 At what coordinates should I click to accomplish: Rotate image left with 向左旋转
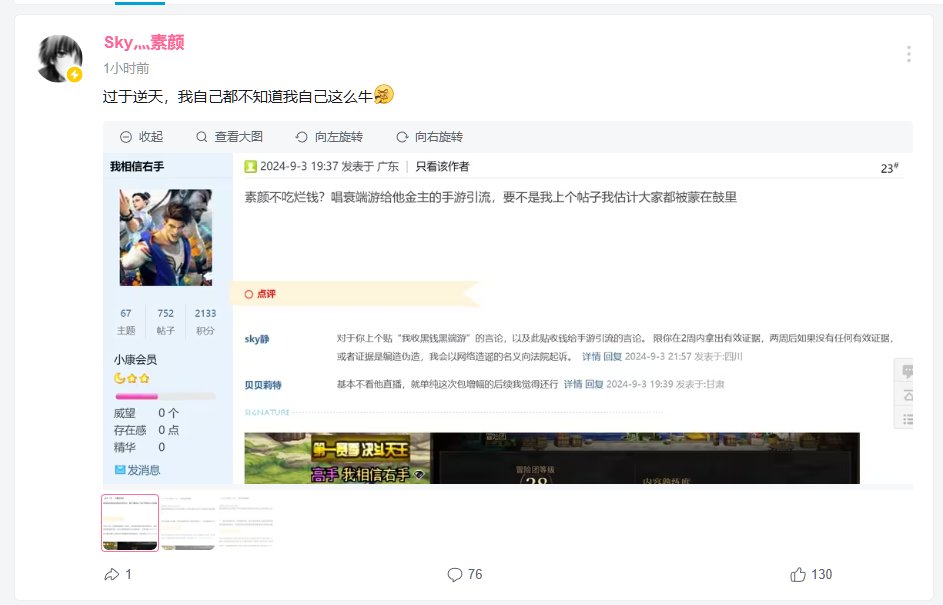(x=330, y=137)
